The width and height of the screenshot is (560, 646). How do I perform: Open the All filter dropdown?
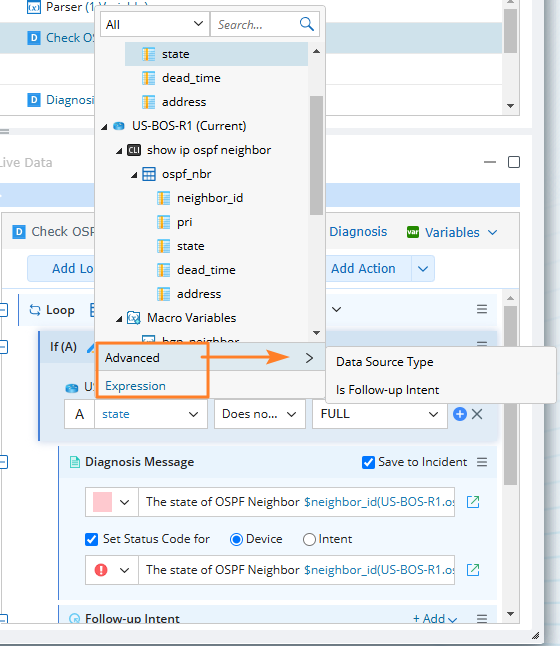[x=155, y=25]
